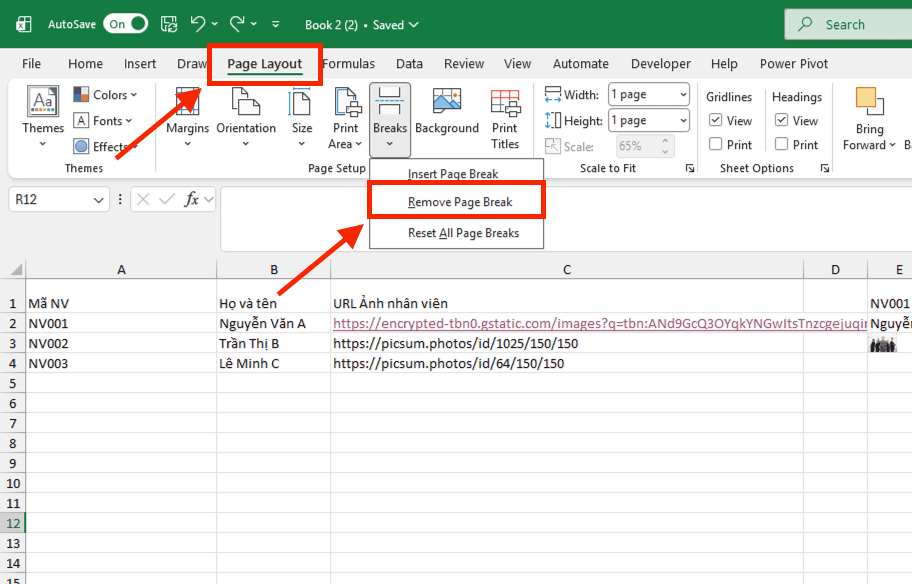The height and width of the screenshot is (584, 912).
Task: Open Customize Quick Access Toolbar menu
Action: (x=276, y=24)
